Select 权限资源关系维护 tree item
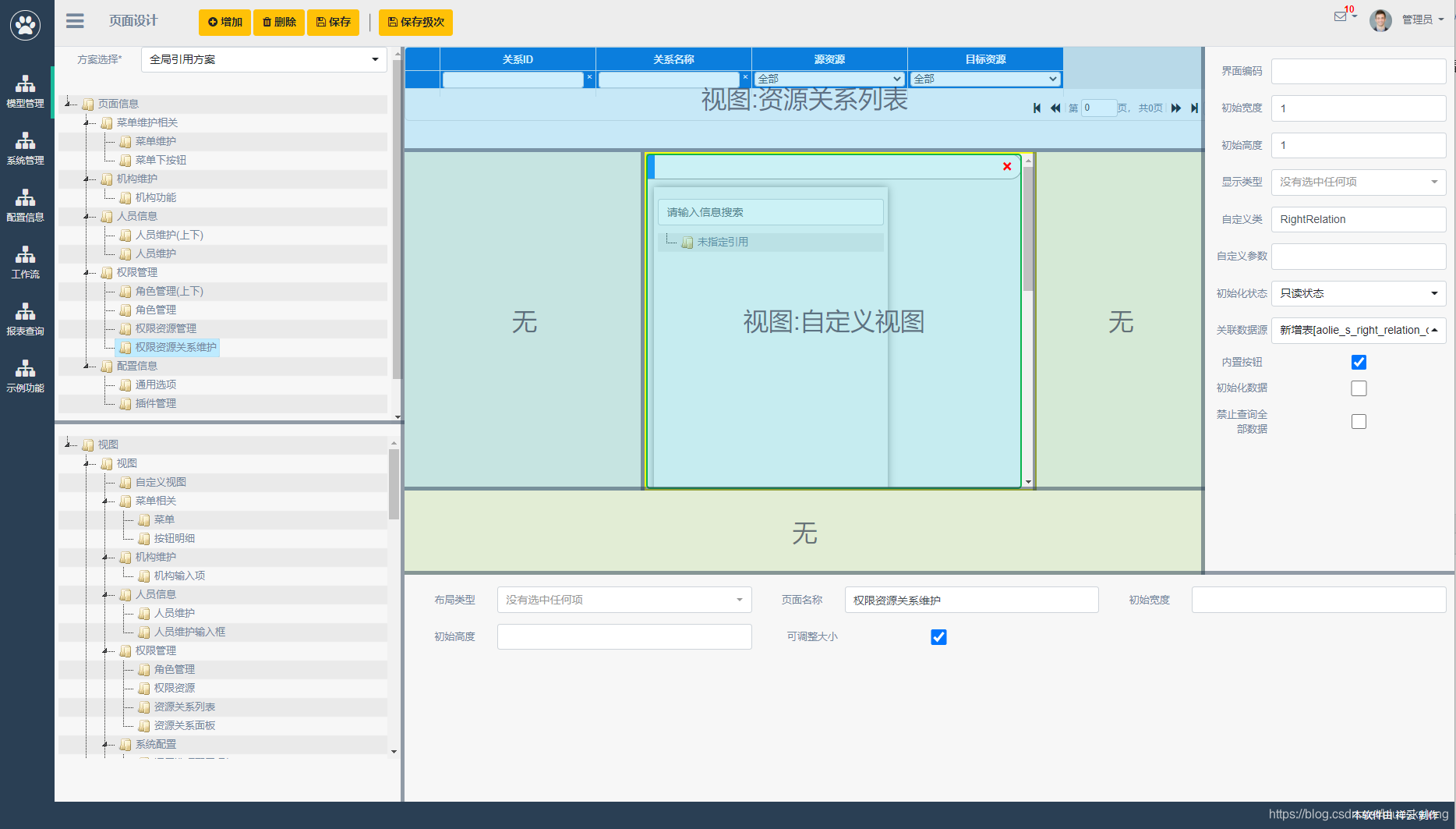Viewport: 1456px width, 829px height. click(x=175, y=347)
